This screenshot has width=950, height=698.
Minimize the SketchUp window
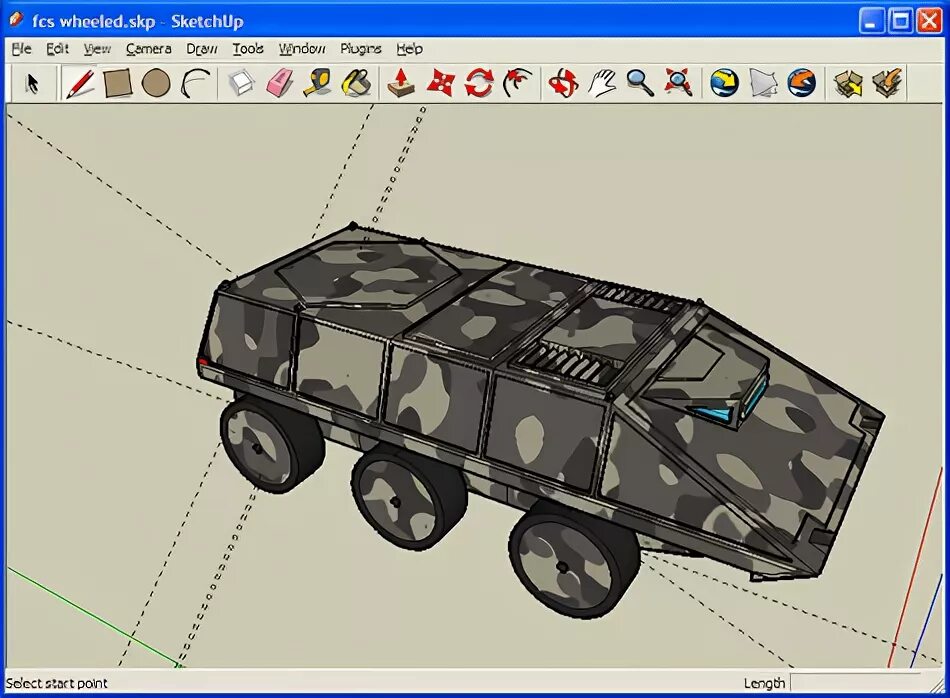tap(871, 21)
